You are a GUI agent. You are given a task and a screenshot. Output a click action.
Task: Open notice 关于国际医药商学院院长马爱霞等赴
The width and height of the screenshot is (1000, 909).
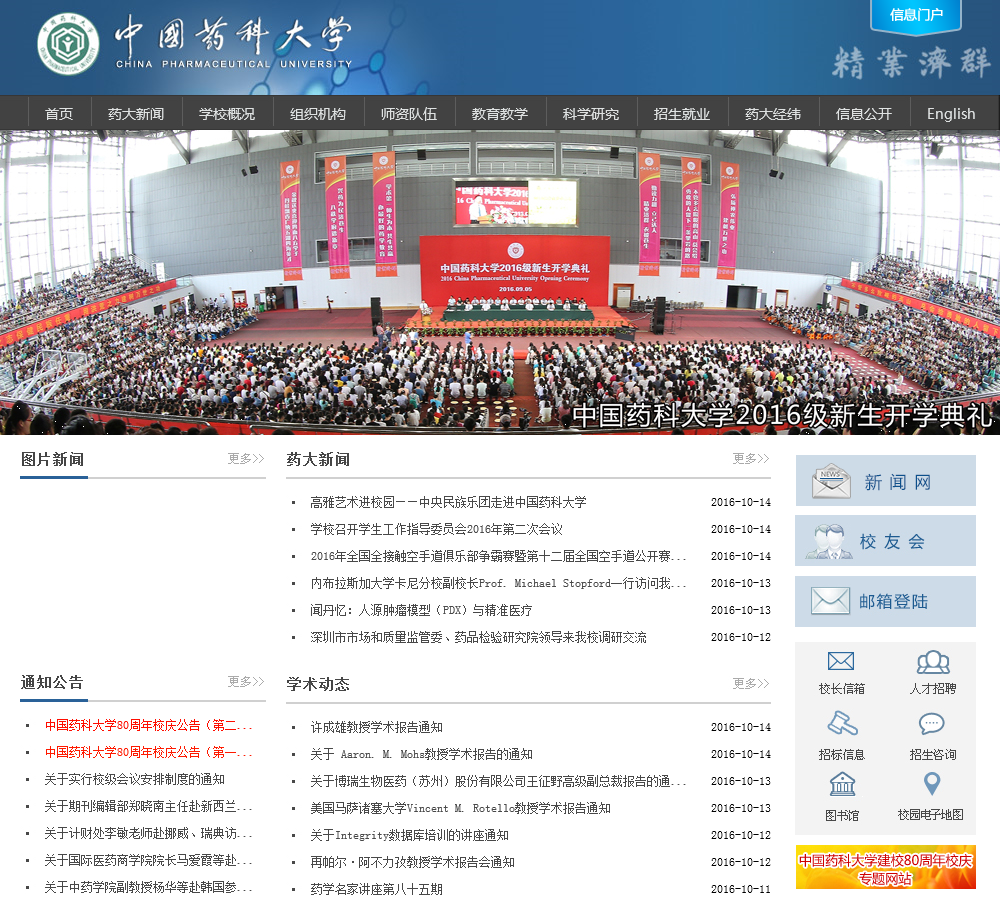tap(149, 861)
